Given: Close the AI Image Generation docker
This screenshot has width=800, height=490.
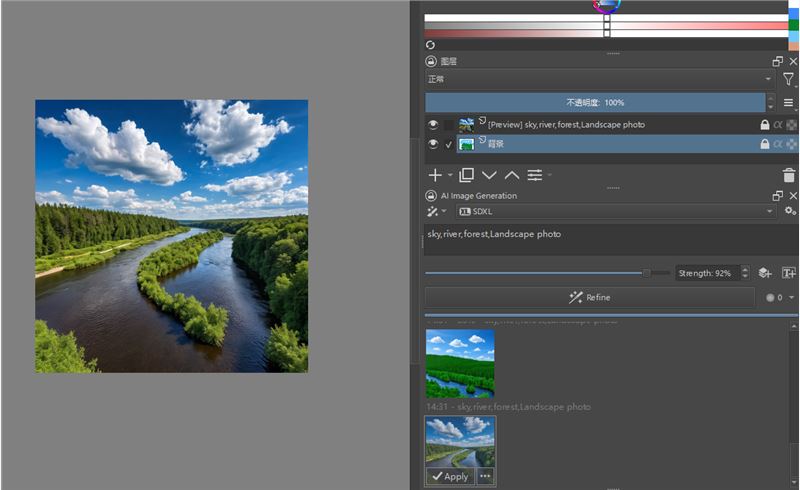Looking at the screenshot, I should point(793,196).
